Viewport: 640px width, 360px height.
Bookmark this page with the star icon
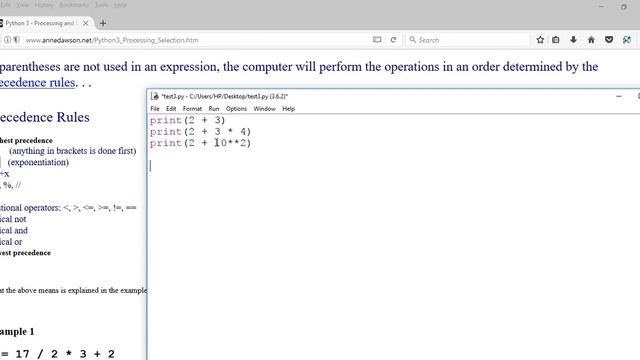(540, 40)
